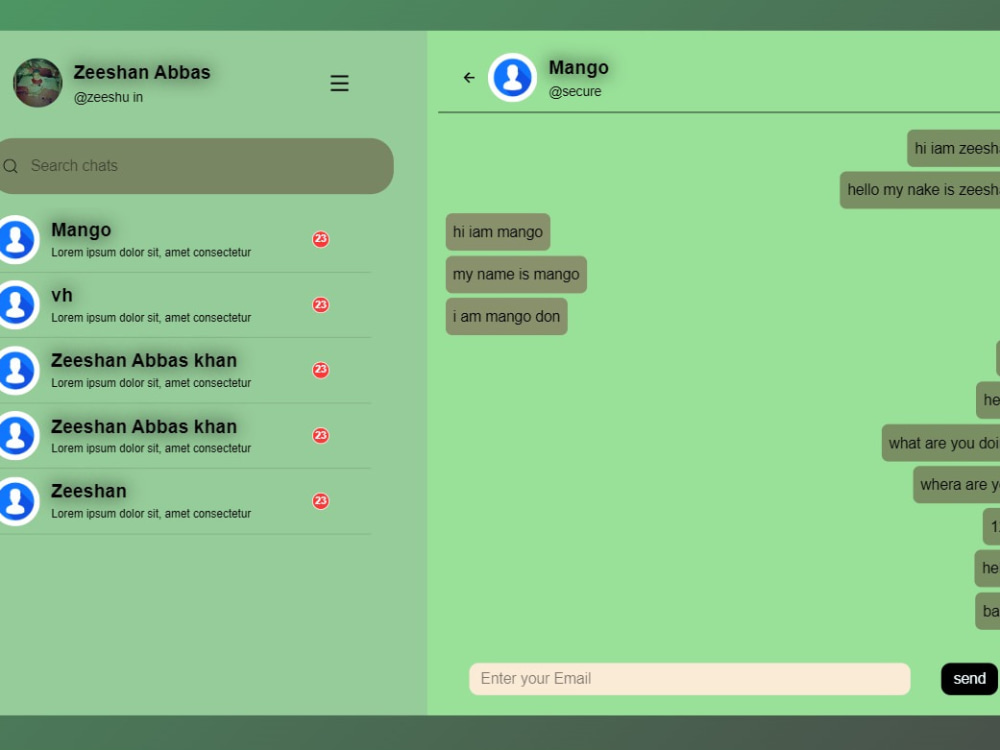Image resolution: width=1000 pixels, height=750 pixels.
Task: Click vh avatar in chat list
Action: point(16,305)
